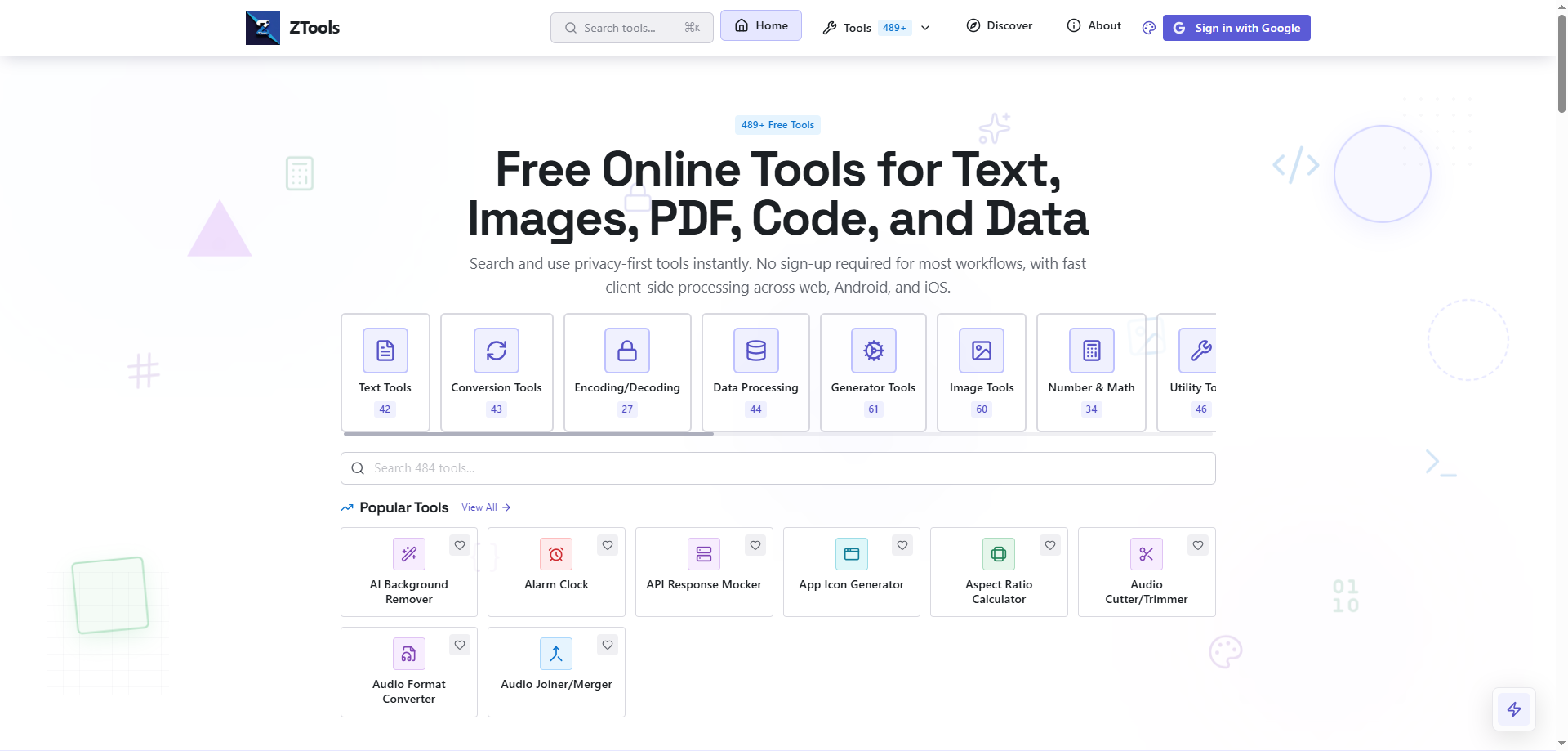This screenshot has height=751, width=1568.
Task: Expand the Tools dropdown in the navbar
Action: point(925,27)
